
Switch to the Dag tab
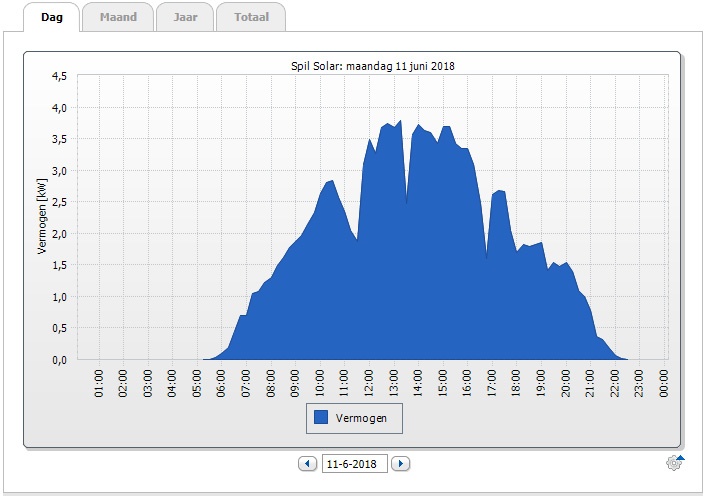(52, 17)
